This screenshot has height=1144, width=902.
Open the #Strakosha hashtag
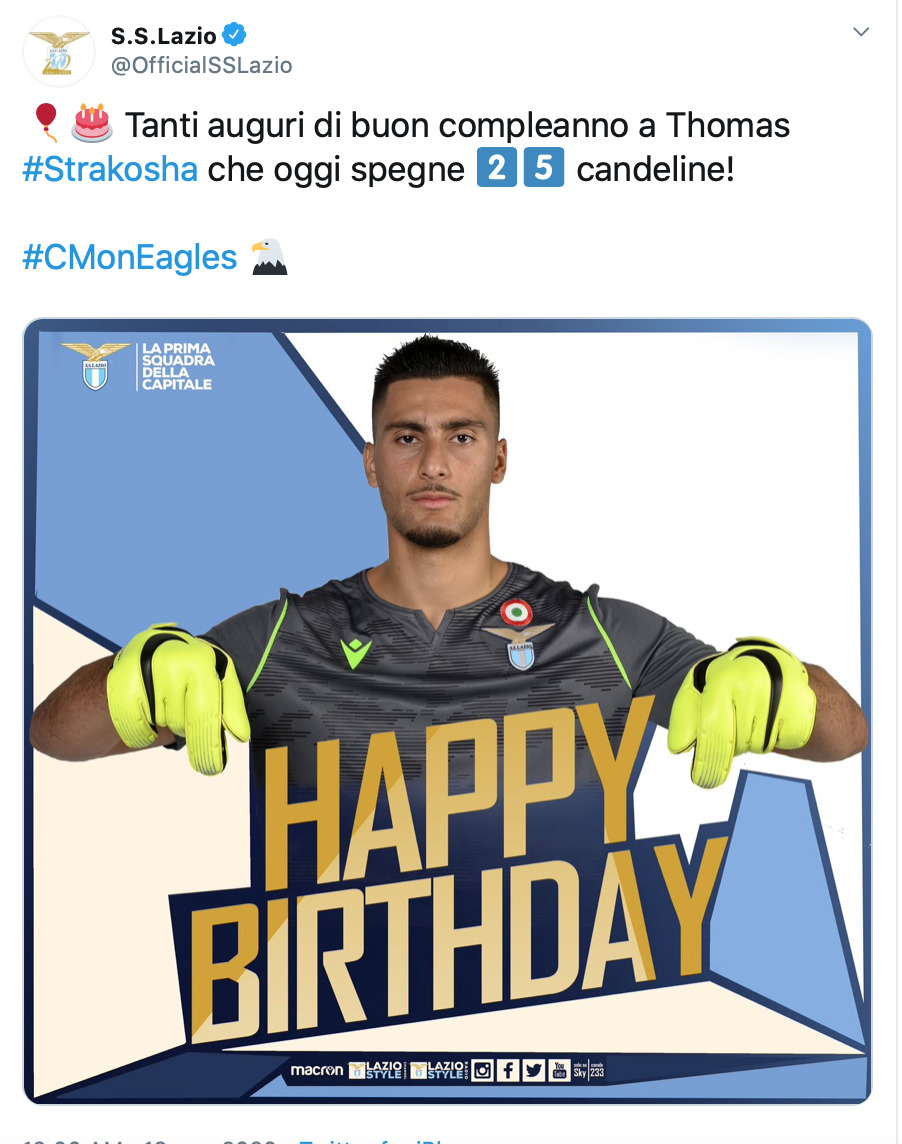(x=110, y=169)
